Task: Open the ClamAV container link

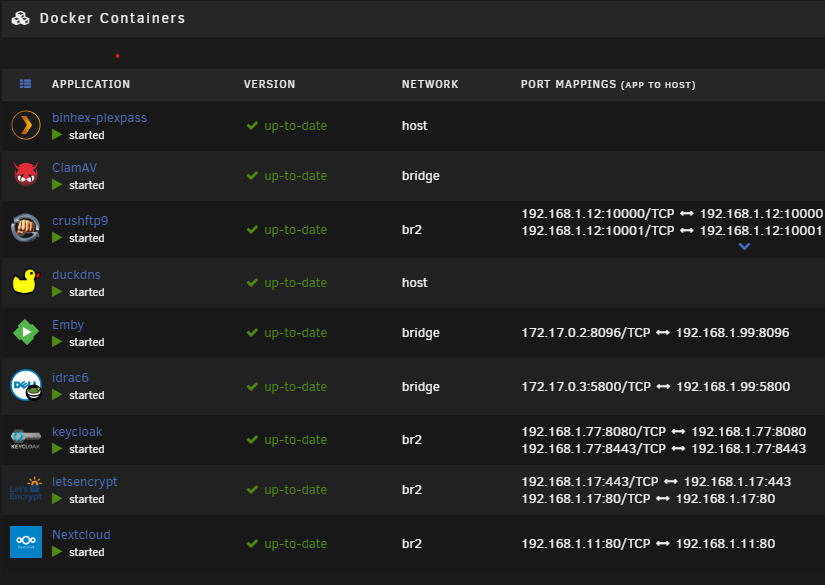Action: click(74, 168)
